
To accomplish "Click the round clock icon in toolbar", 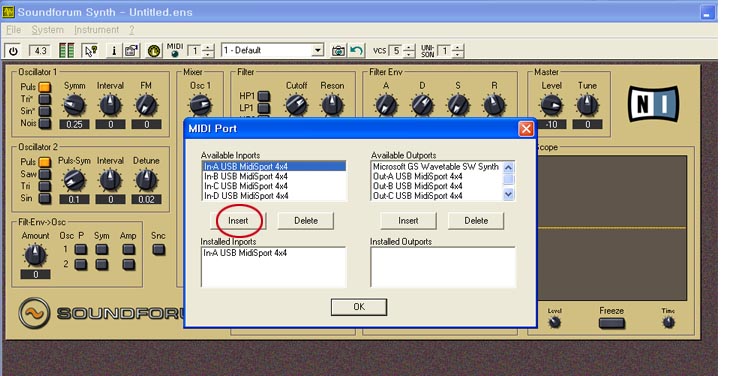I will coord(154,51).
